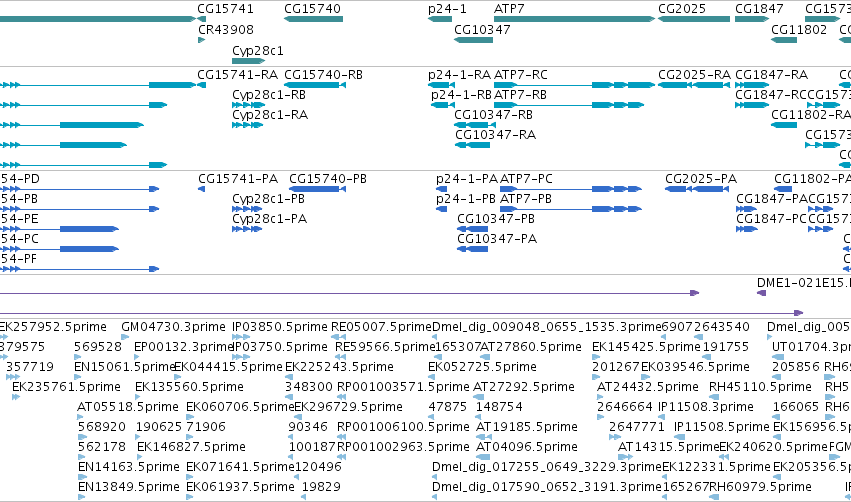The height and width of the screenshot is (502, 851).
Task: Click EST EK235761.5prime
Action: pos(66,387)
